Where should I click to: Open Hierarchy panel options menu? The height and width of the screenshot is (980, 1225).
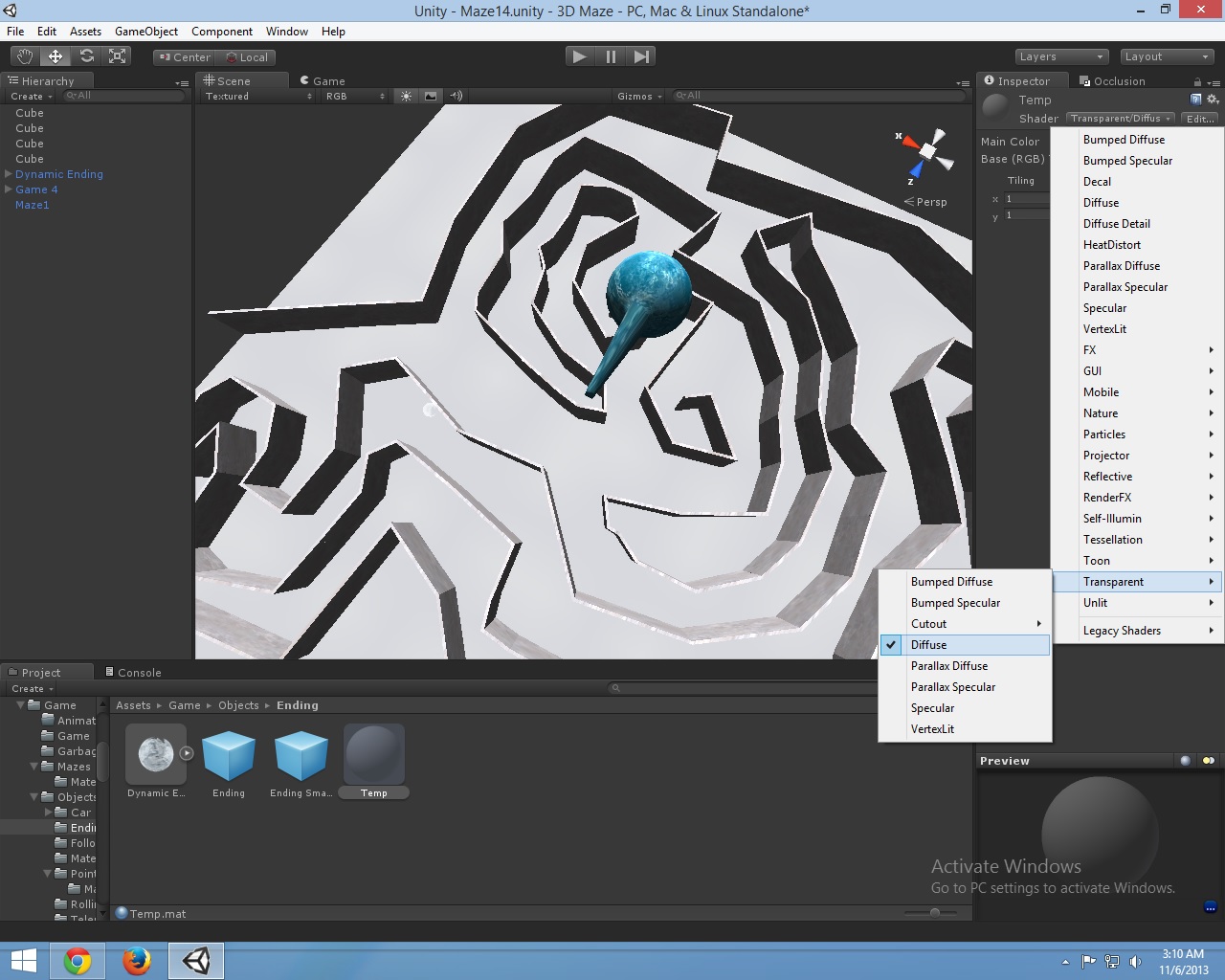(182, 83)
